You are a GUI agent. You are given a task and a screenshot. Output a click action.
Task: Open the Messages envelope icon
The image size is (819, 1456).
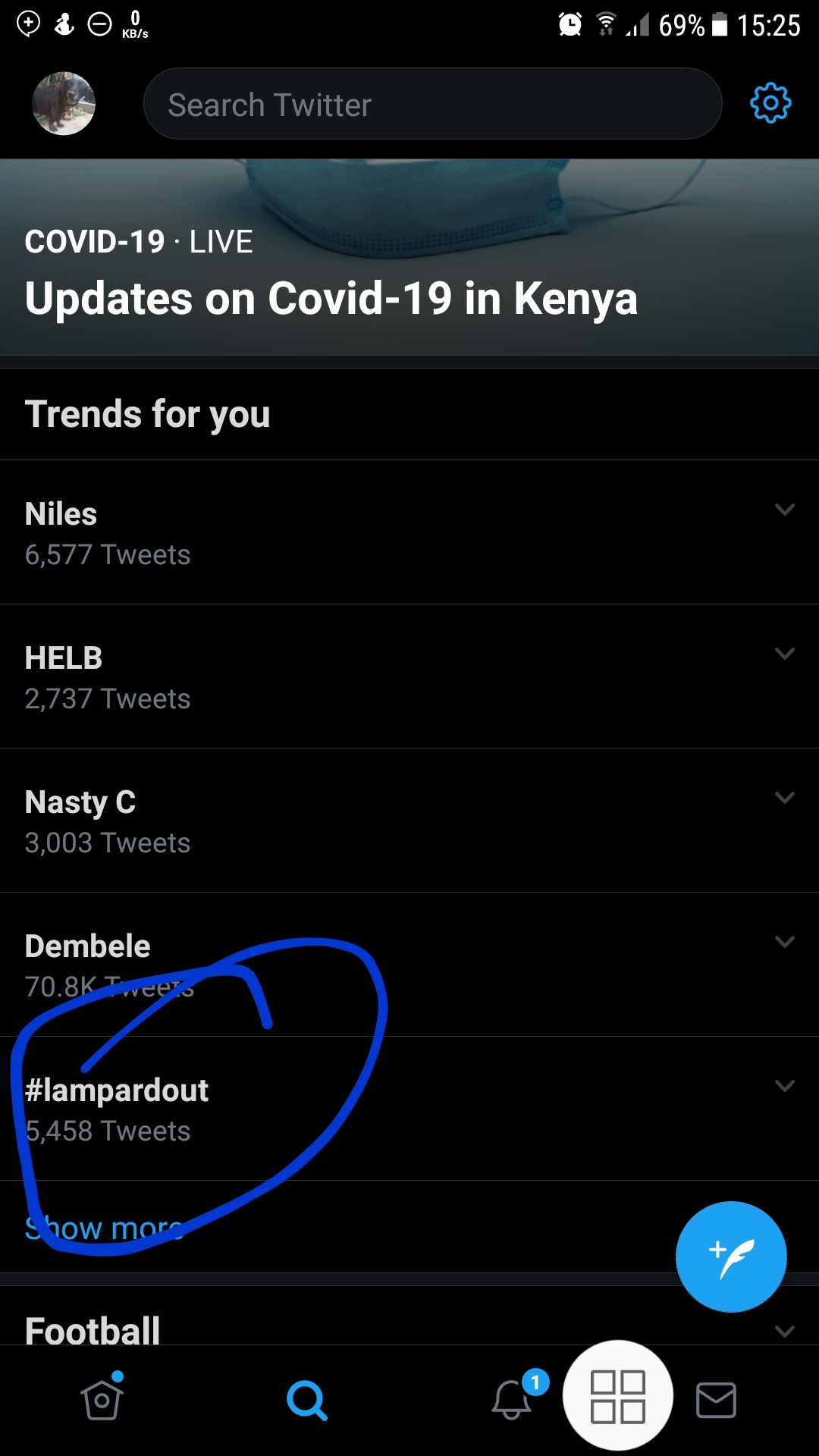pyautogui.click(x=716, y=1400)
